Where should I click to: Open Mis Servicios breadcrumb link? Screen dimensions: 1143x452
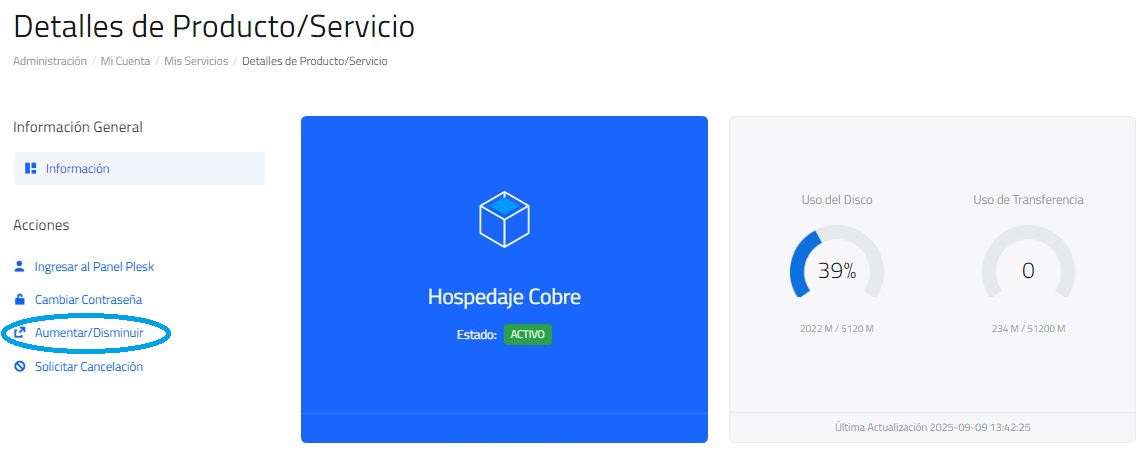[x=196, y=61]
